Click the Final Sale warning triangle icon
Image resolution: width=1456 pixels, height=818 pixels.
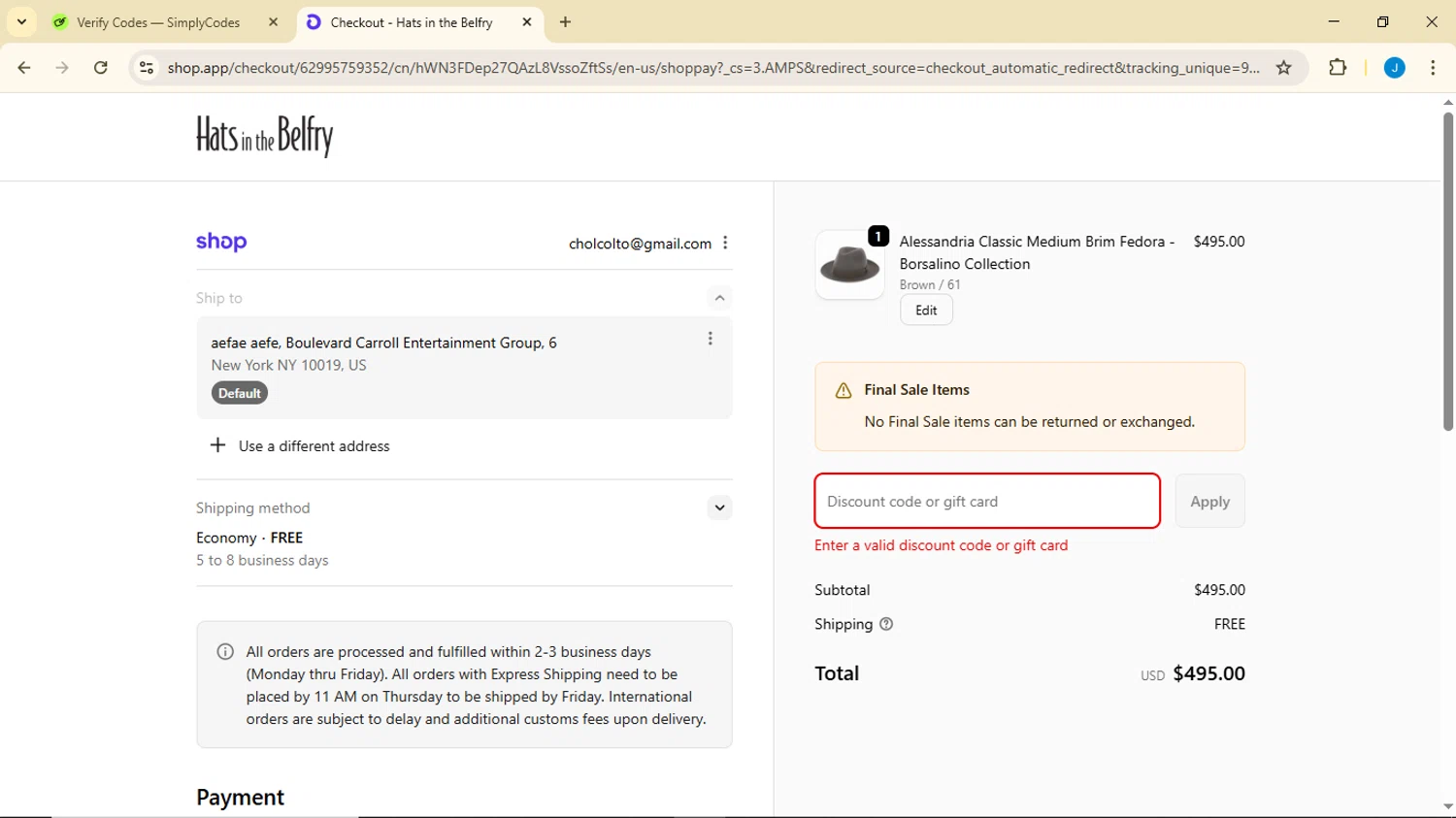coord(844,390)
